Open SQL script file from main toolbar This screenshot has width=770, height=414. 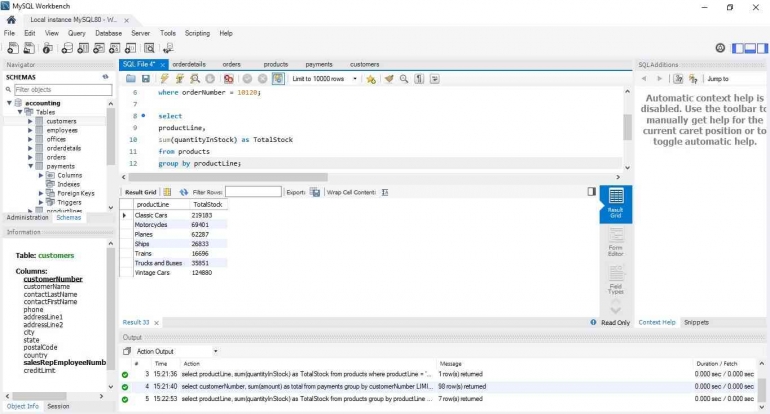click(x=29, y=48)
